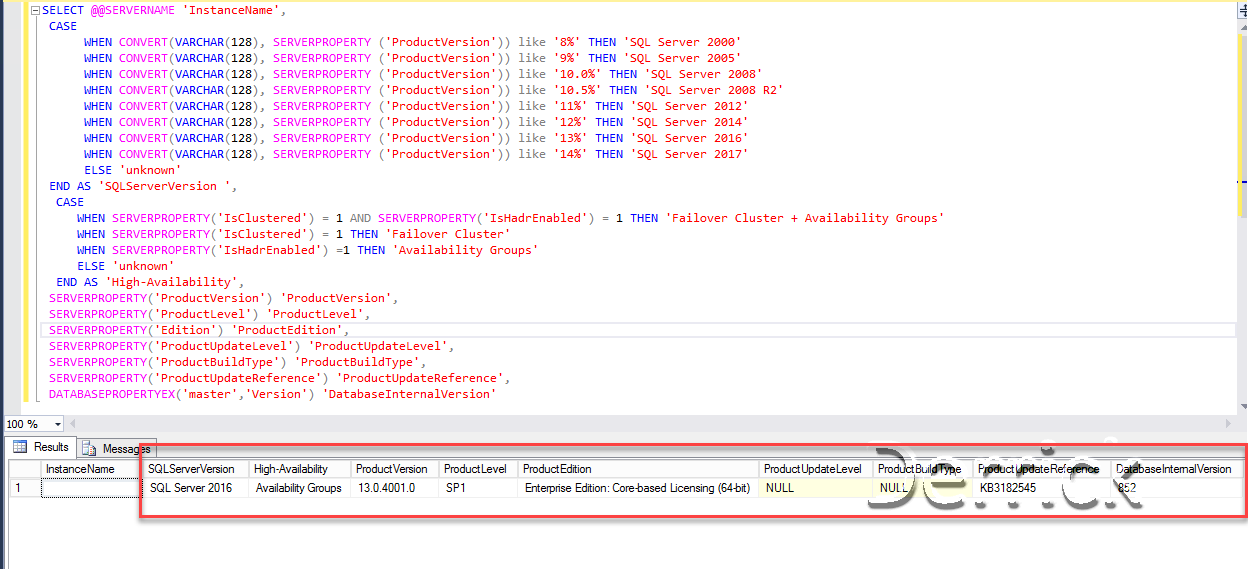The width and height of the screenshot is (1248, 569).
Task: Click the SERVERPROPERTY('Edition') line in query
Action: (199, 330)
